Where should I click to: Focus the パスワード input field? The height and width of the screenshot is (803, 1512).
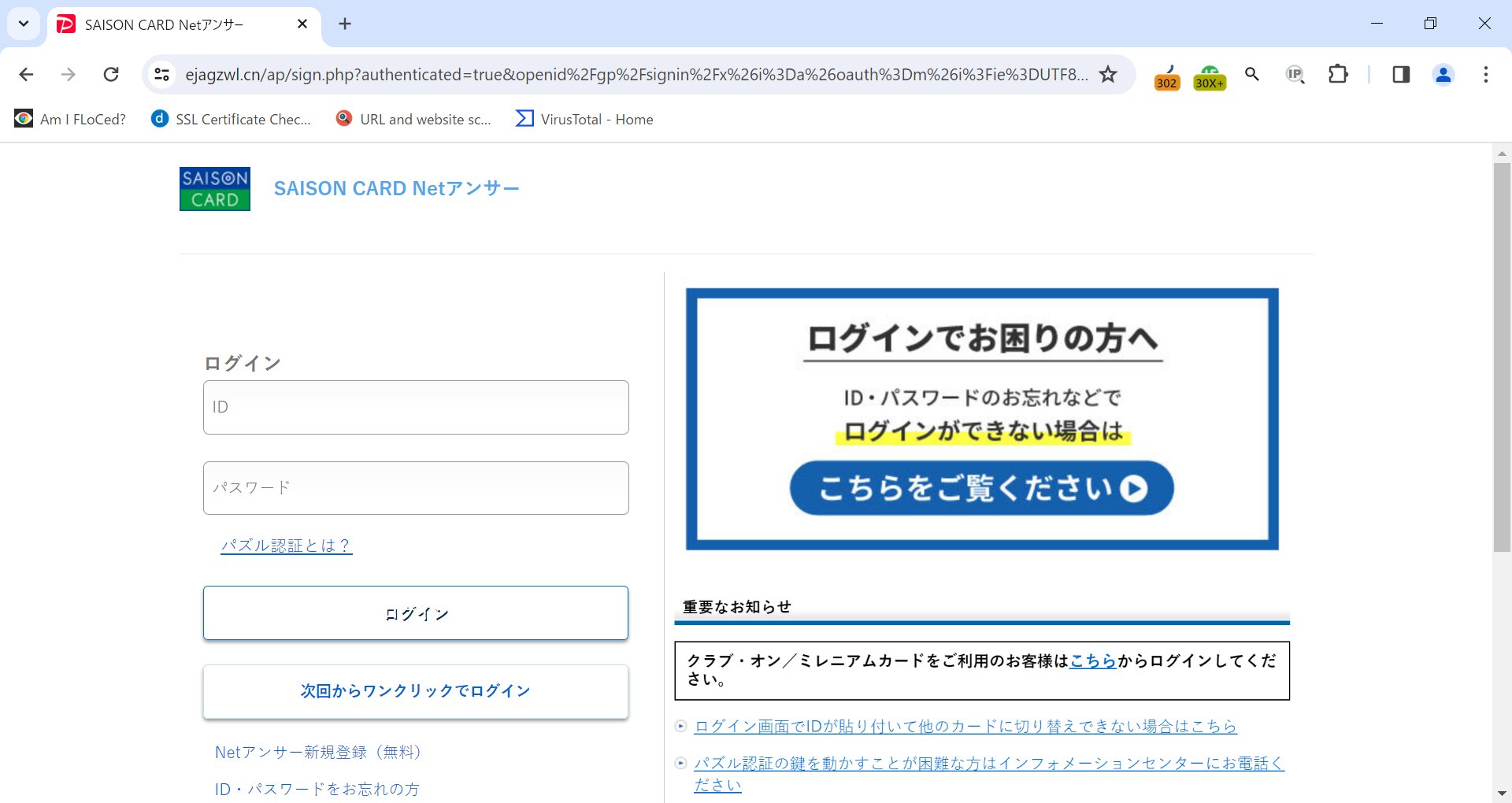tap(416, 488)
